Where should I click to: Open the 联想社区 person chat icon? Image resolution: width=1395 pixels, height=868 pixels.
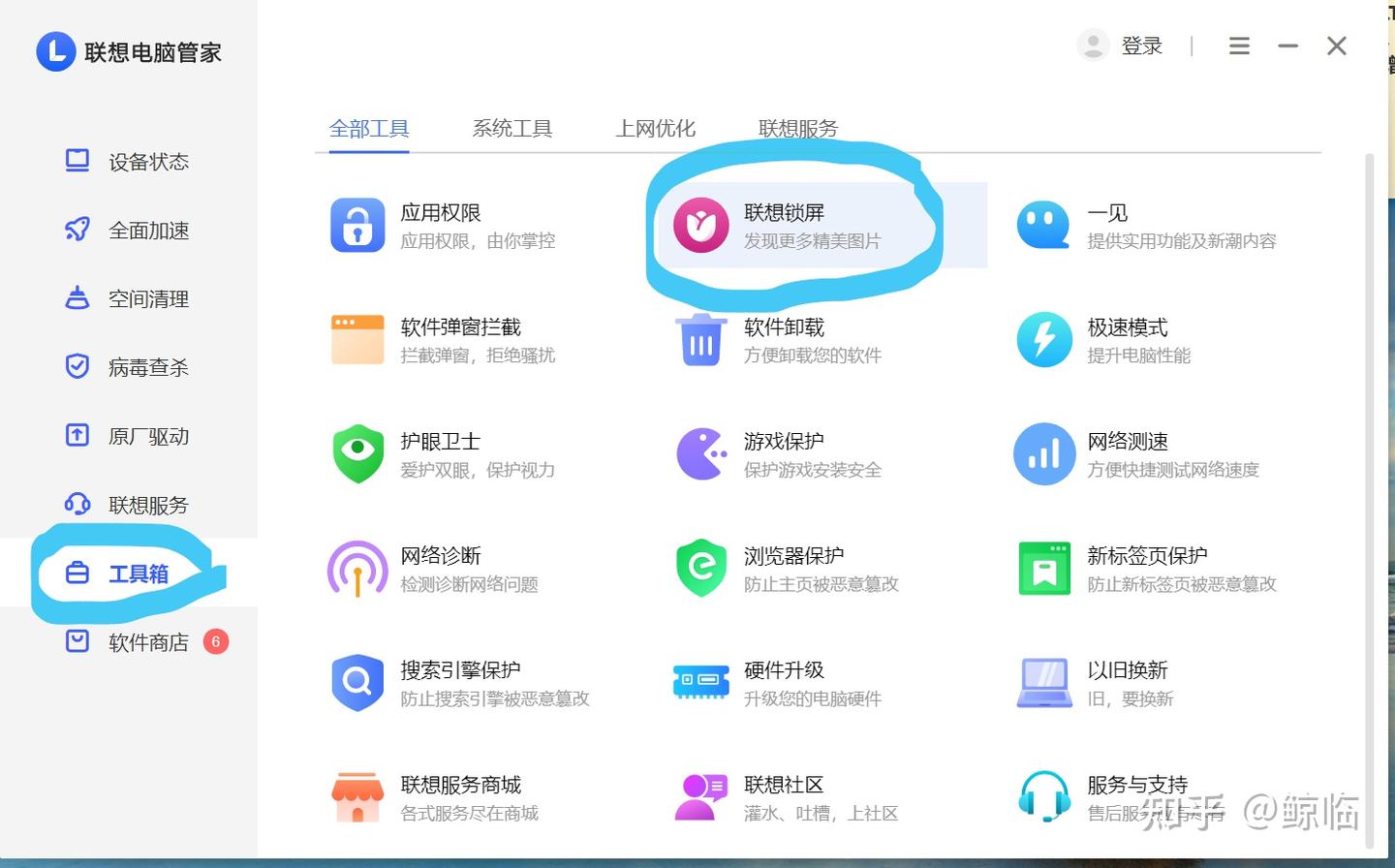coord(700,796)
